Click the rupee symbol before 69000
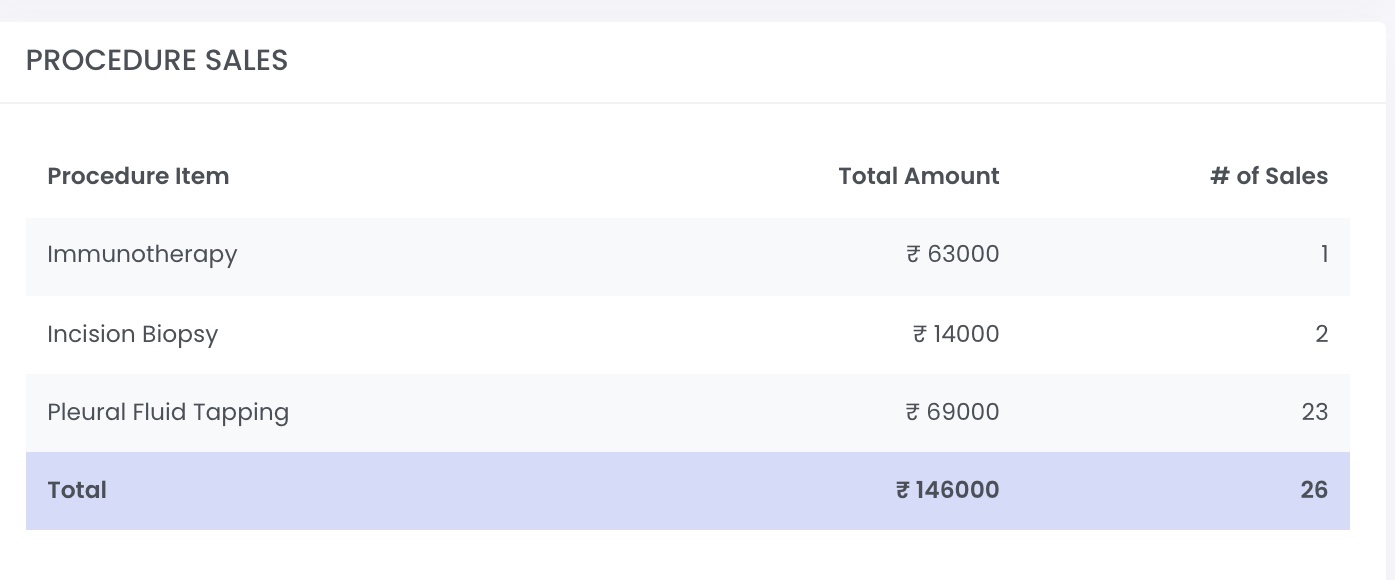This screenshot has height=580, width=1395. (913, 412)
